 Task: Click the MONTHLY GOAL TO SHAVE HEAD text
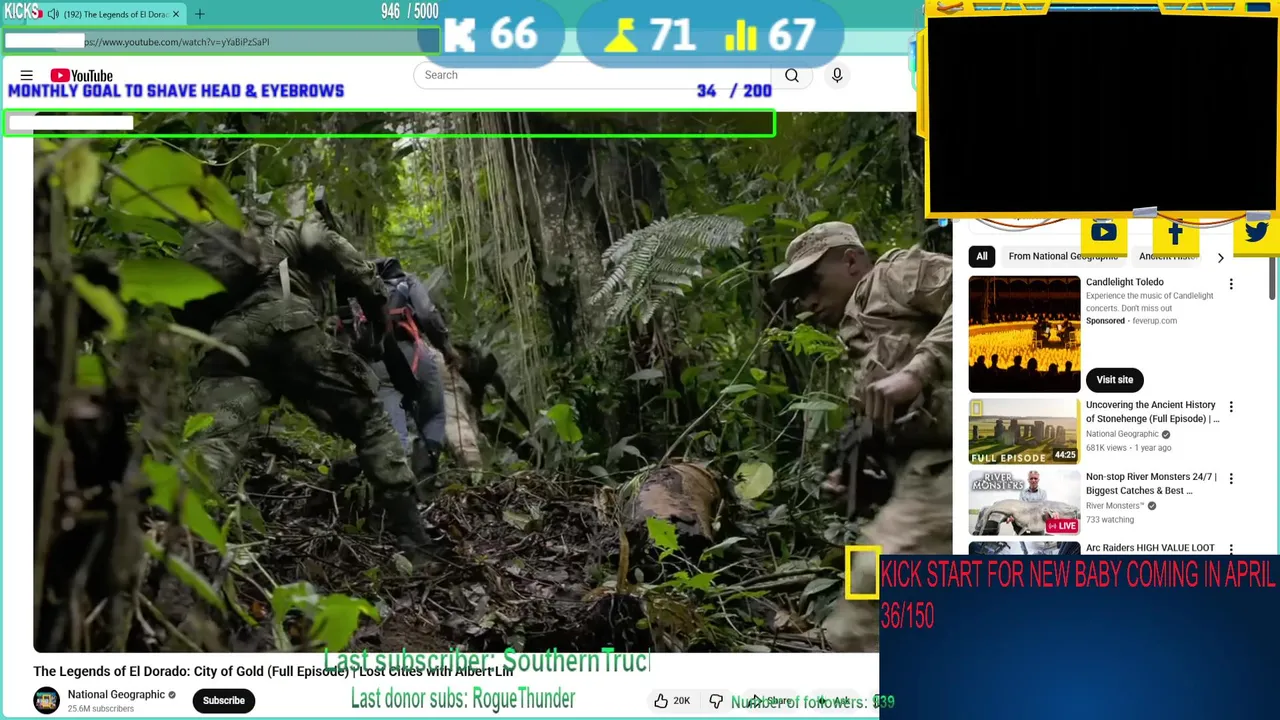(176, 91)
